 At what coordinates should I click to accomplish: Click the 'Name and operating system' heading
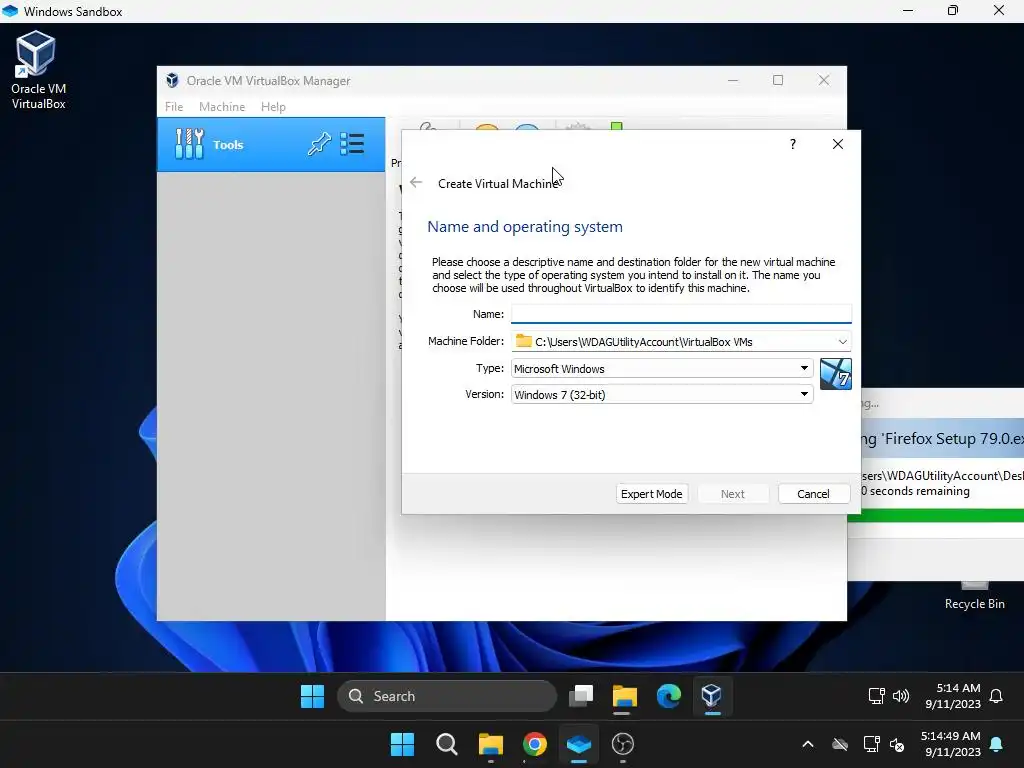point(524,227)
